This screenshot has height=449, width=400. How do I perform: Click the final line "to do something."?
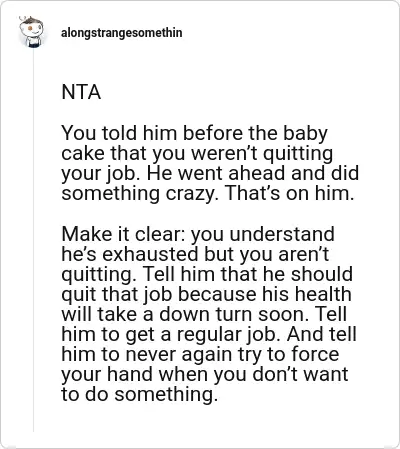[x=139, y=395]
